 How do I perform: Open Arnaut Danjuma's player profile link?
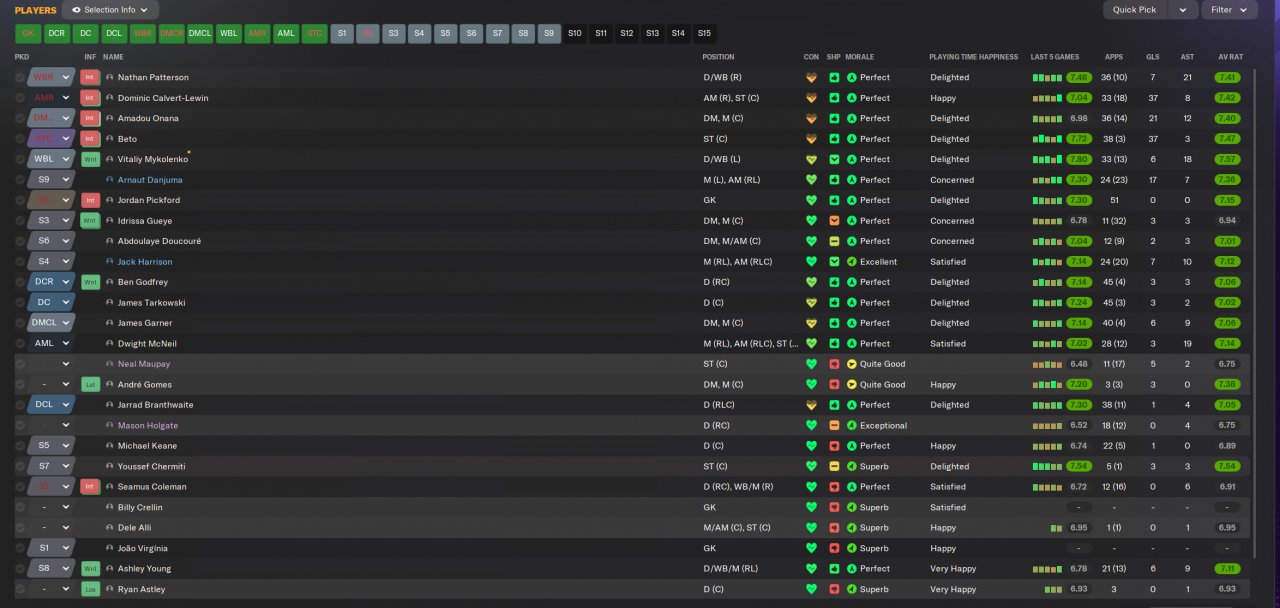click(150, 180)
